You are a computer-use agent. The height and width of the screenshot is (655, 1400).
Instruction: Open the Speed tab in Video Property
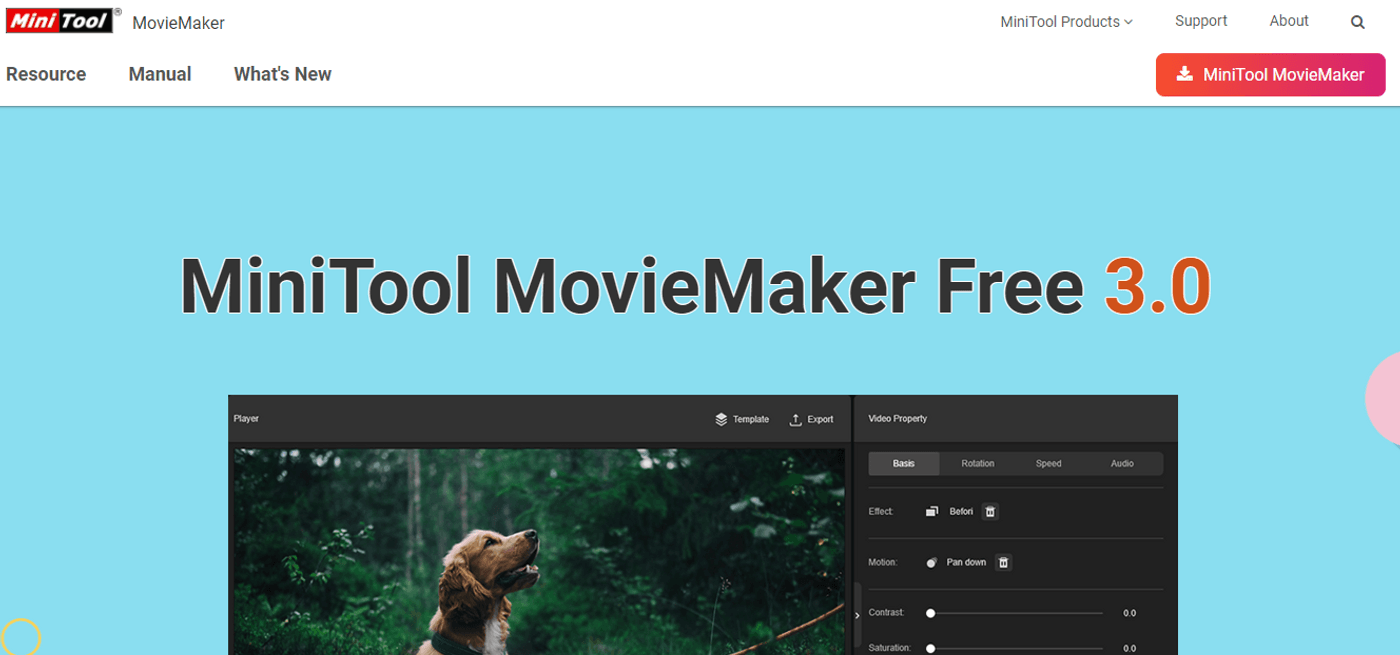coord(1048,463)
